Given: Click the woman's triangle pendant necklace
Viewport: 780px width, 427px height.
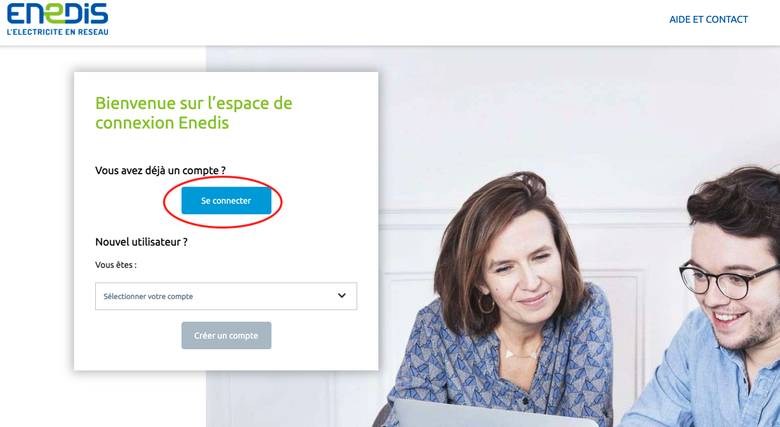Looking at the screenshot, I should 520,354.
